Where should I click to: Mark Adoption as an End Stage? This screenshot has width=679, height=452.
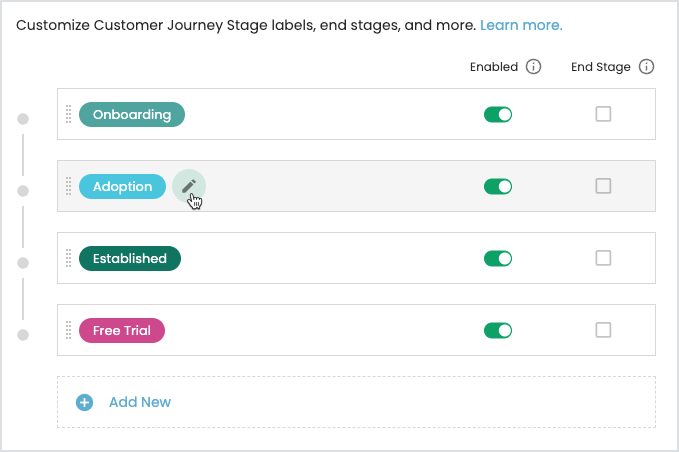coord(603,186)
